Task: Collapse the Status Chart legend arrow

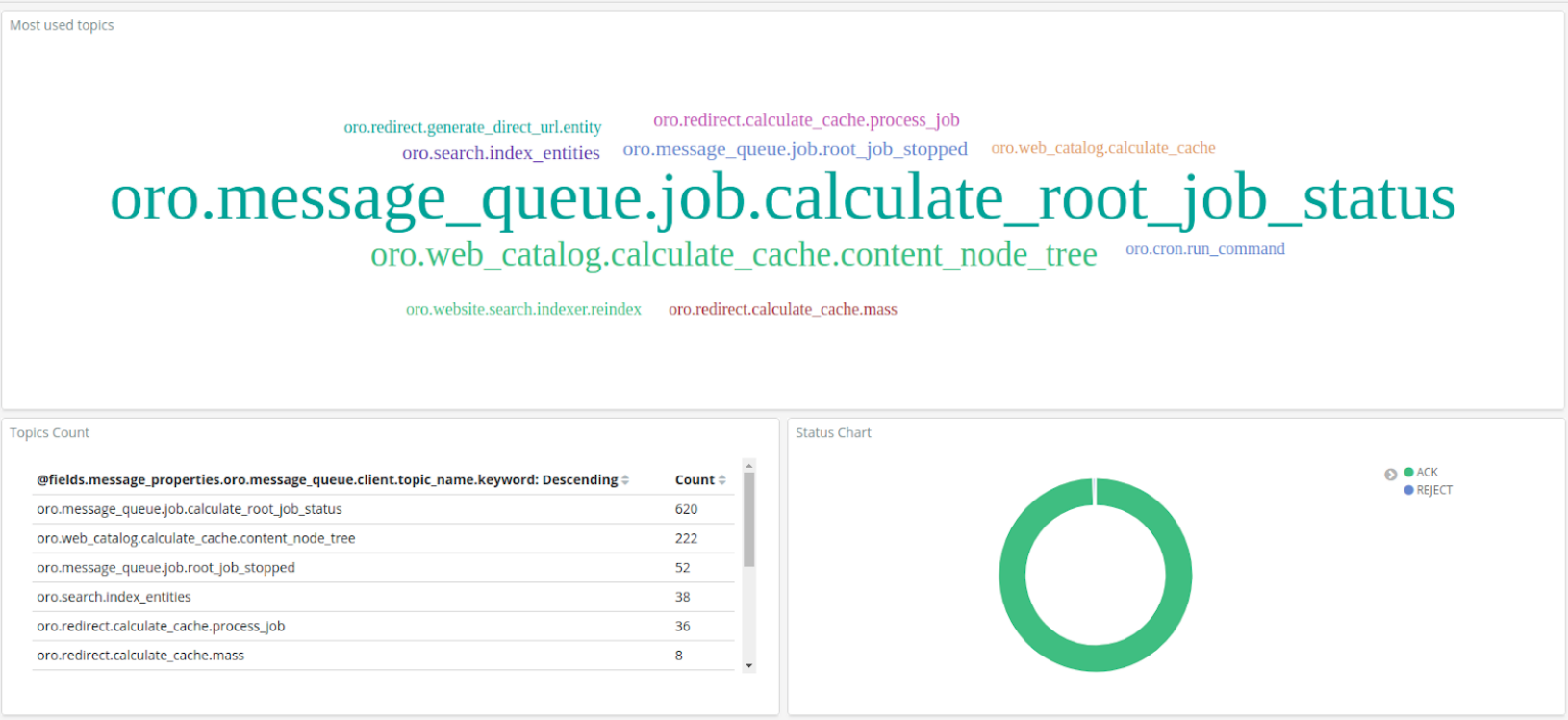Action: point(1390,474)
